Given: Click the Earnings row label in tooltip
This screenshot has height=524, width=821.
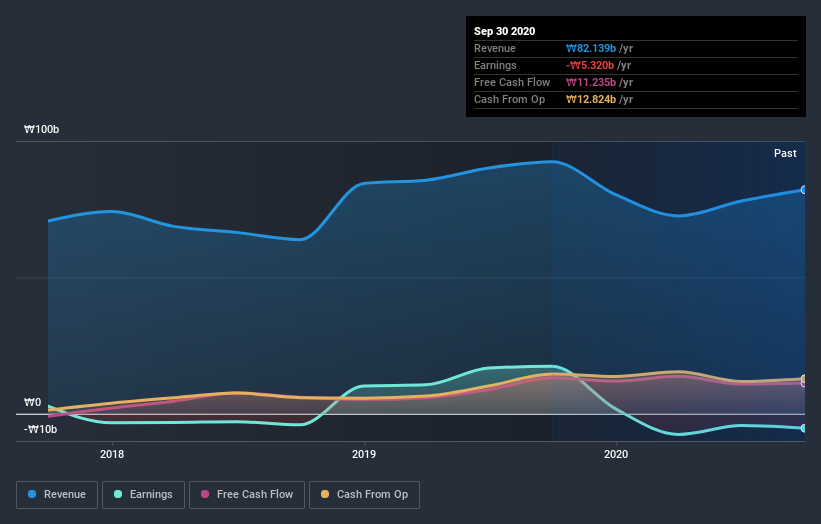Looking at the screenshot, I should [495, 65].
